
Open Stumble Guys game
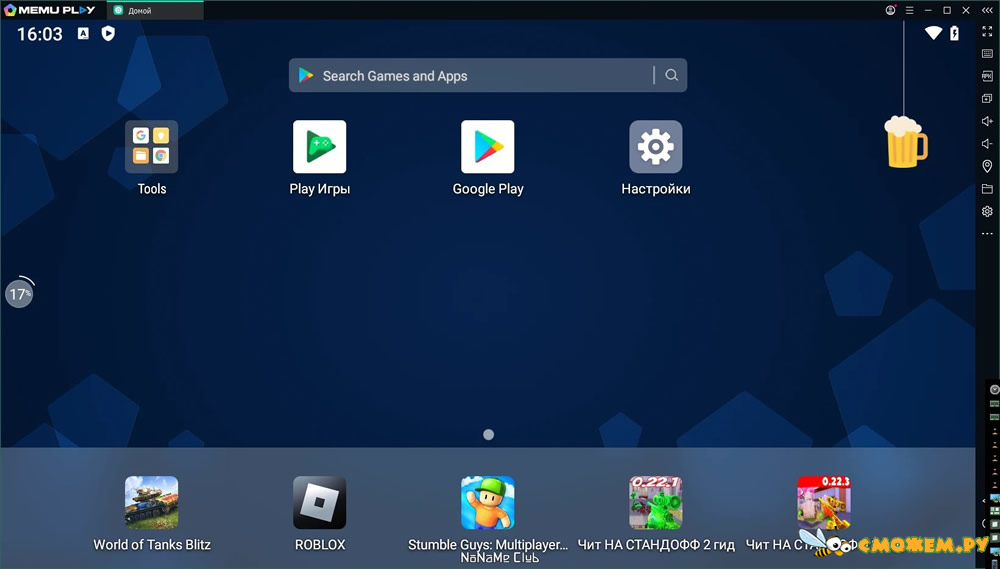[x=488, y=503]
